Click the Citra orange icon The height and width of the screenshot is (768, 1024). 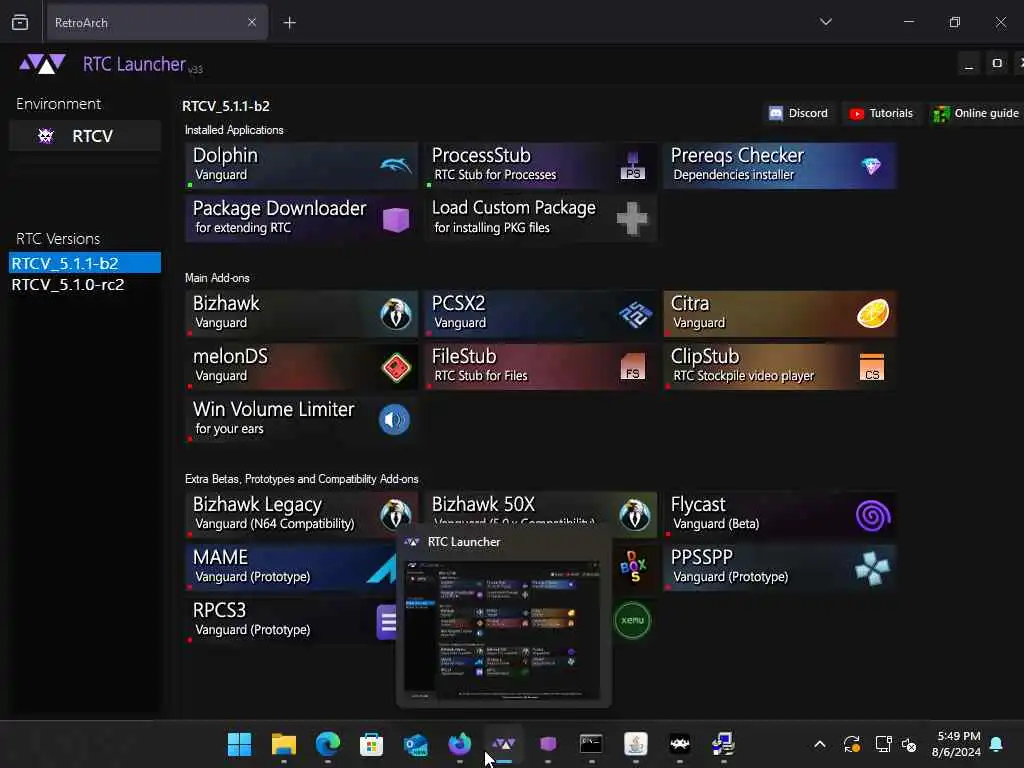pos(873,313)
